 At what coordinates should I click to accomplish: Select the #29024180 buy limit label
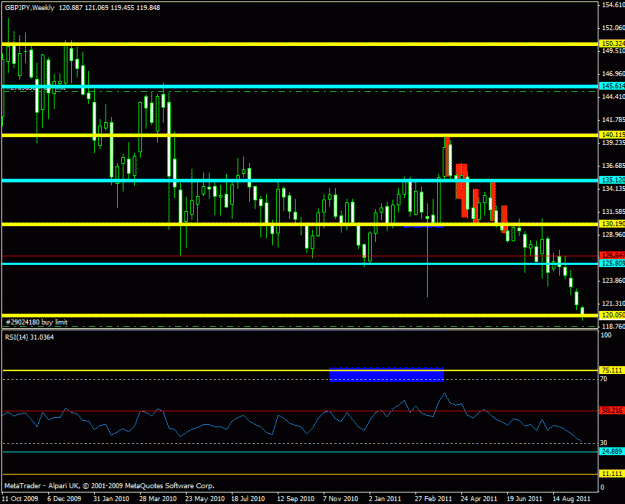[x=37, y=322]
